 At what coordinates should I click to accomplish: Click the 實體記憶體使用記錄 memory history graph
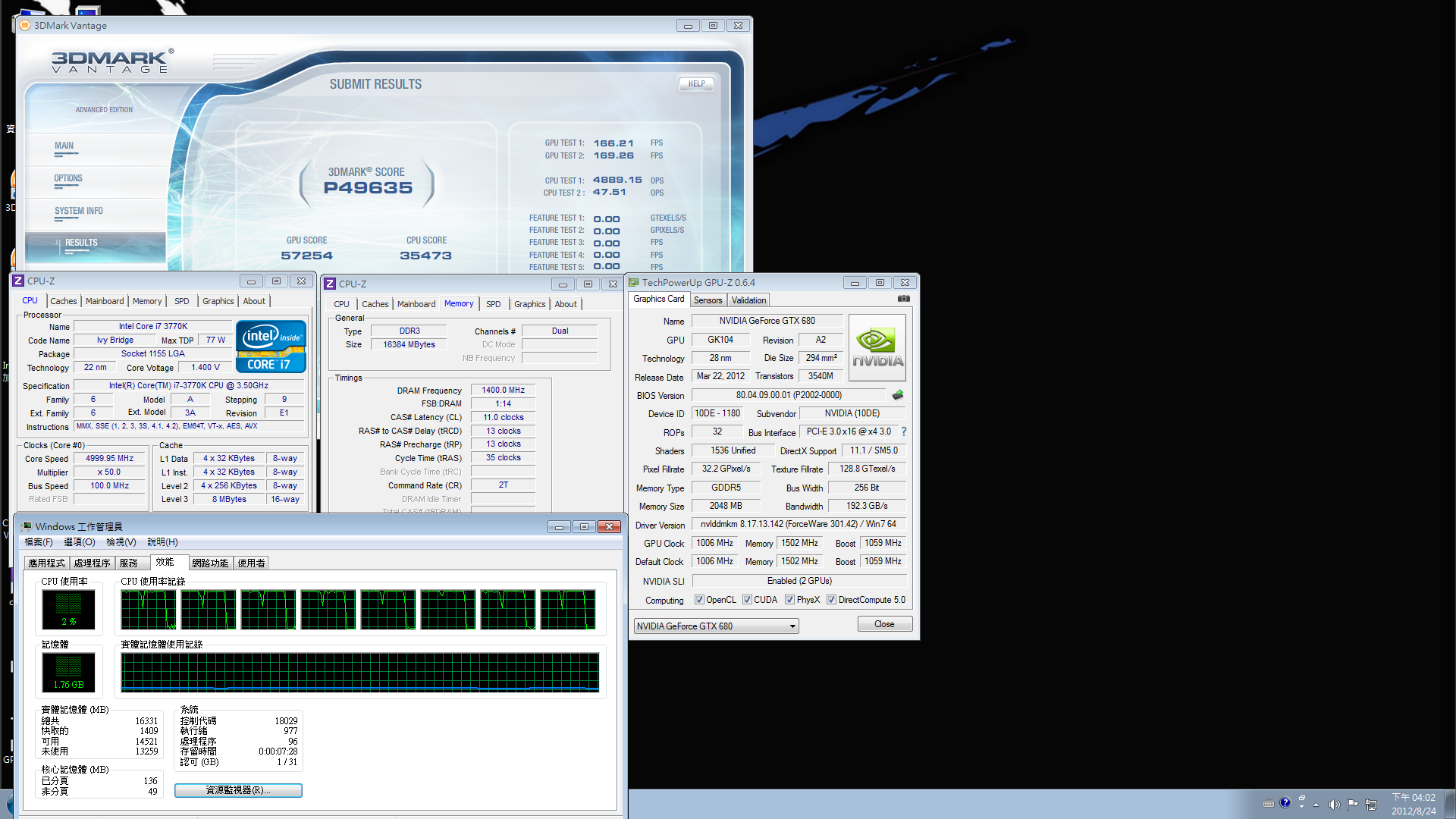[360, 673]
